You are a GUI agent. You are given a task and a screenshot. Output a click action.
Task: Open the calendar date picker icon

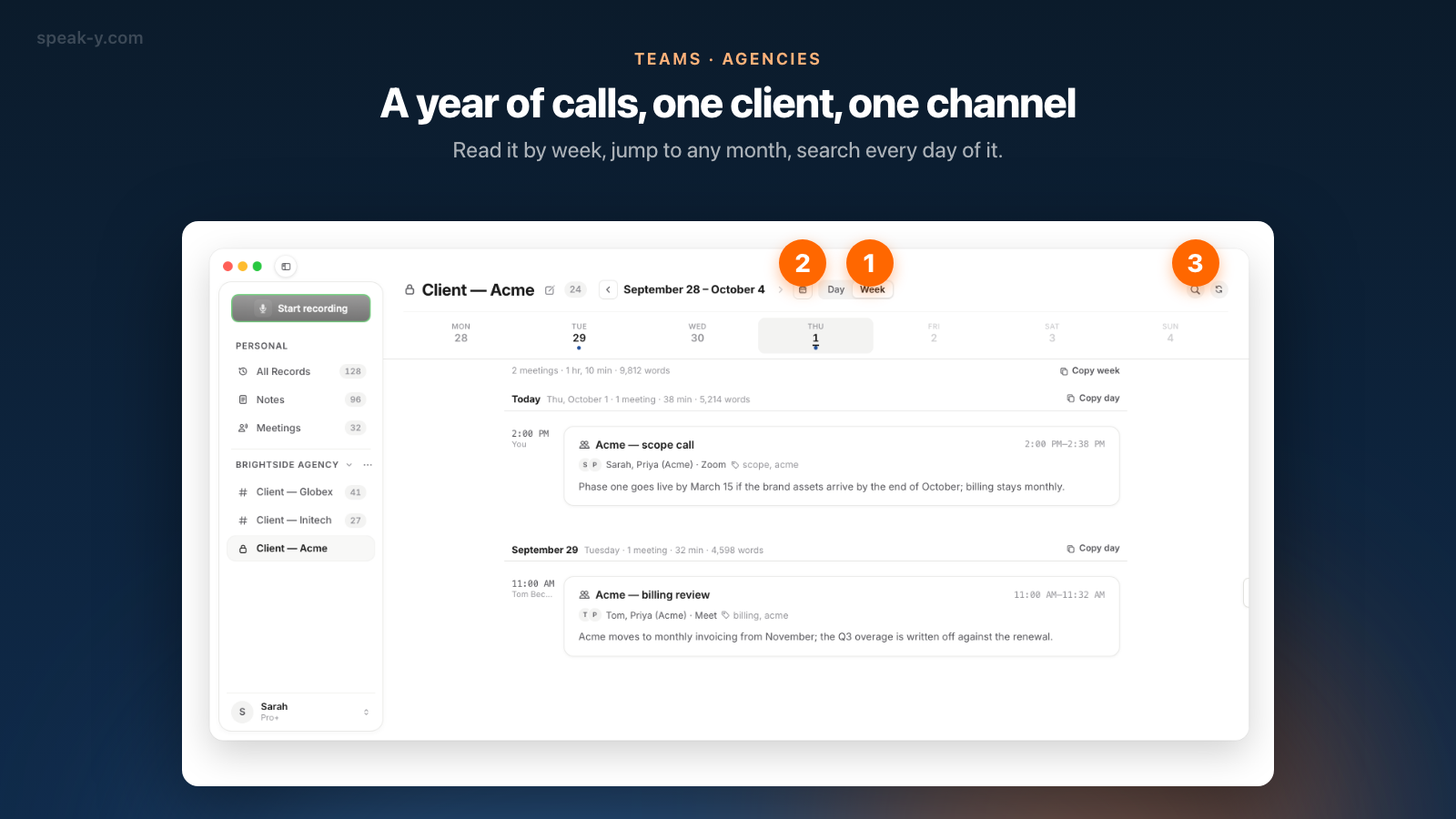pos(803,289)
